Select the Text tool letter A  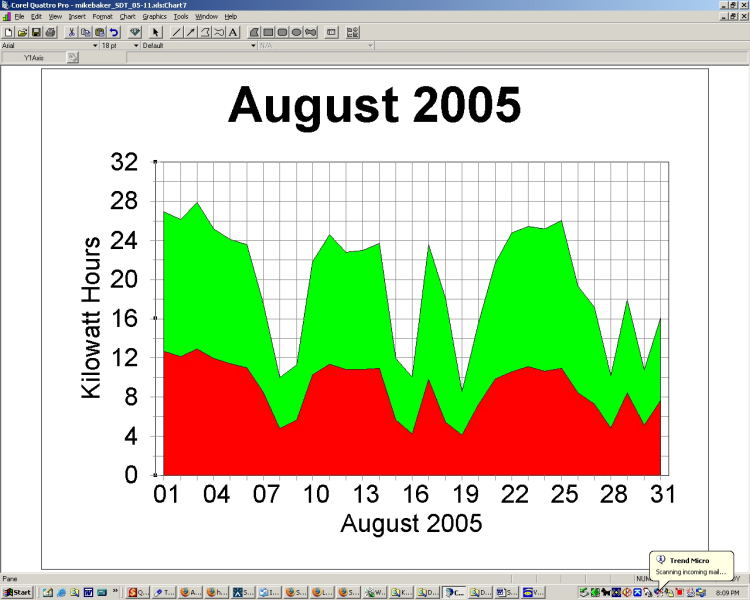(x=233, y=32)
